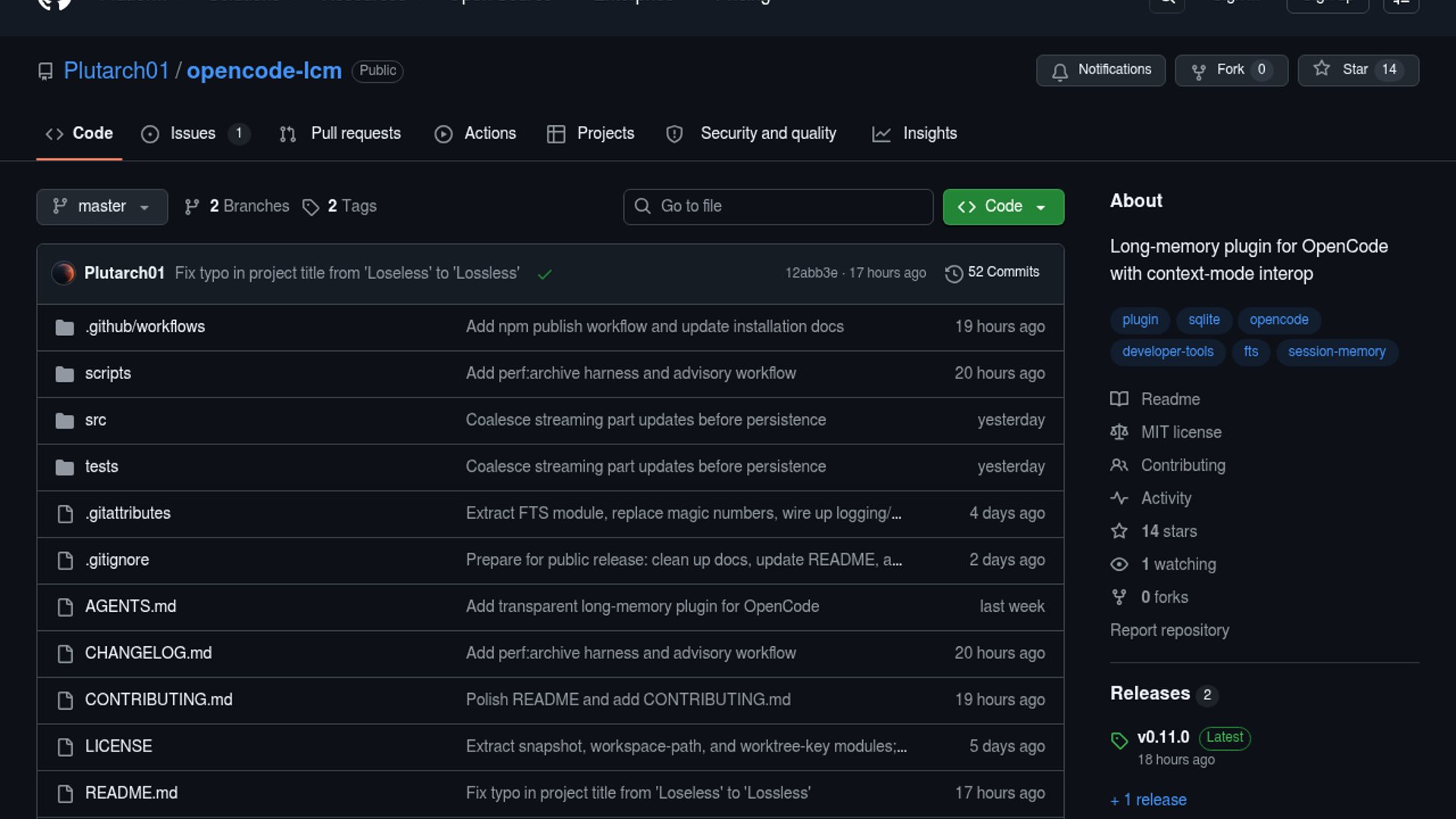Click the sqlite topic tag
This screenshot has width=1456, height=819.
coord(1203,319)
